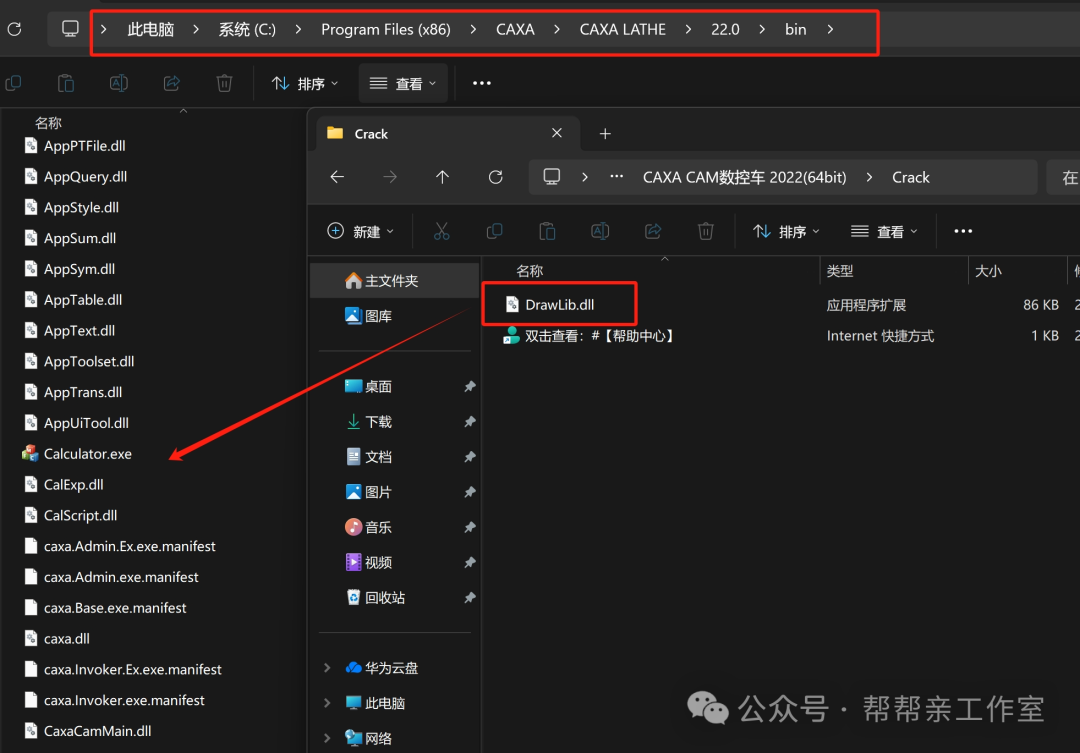
Task: Click the 22.0 breadcrumb segment
Action: point(725,30)
